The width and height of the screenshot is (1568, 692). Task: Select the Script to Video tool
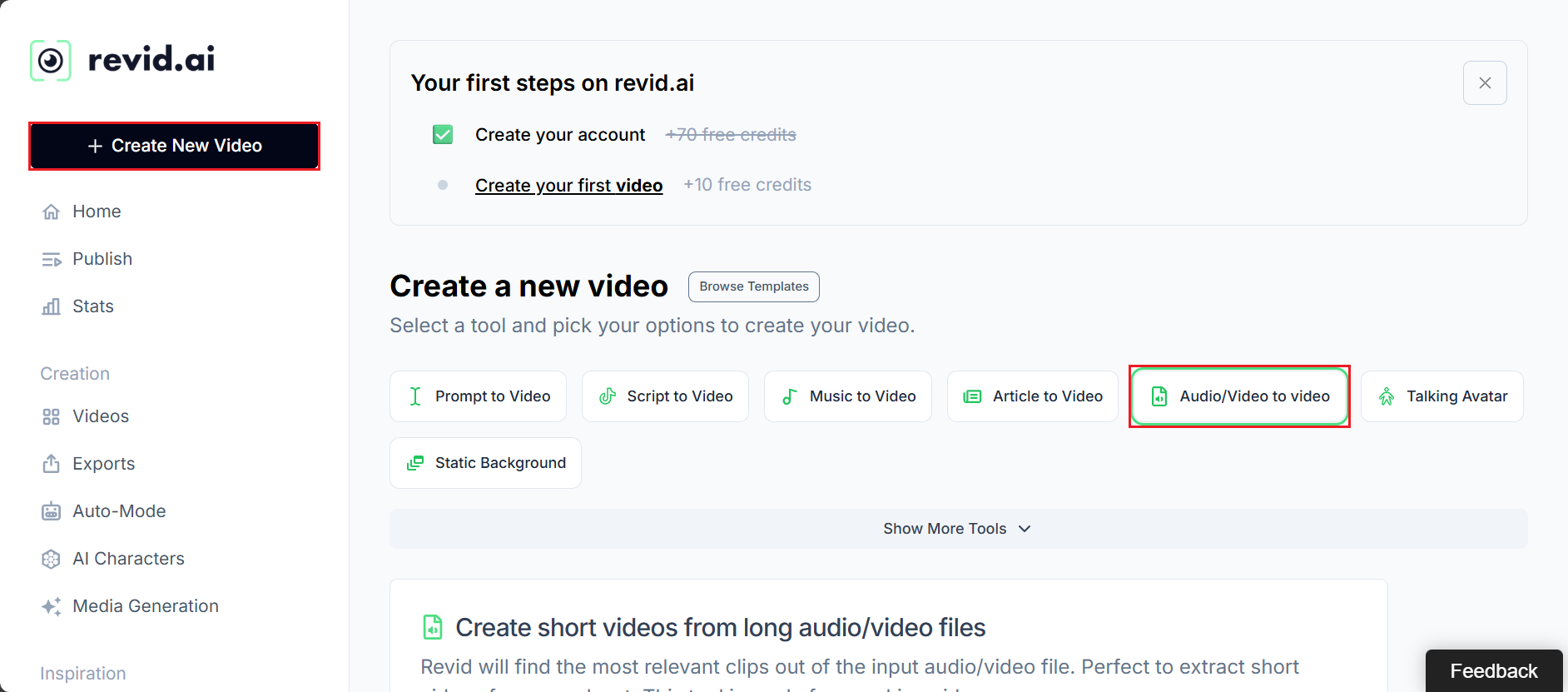coord(665,396)
